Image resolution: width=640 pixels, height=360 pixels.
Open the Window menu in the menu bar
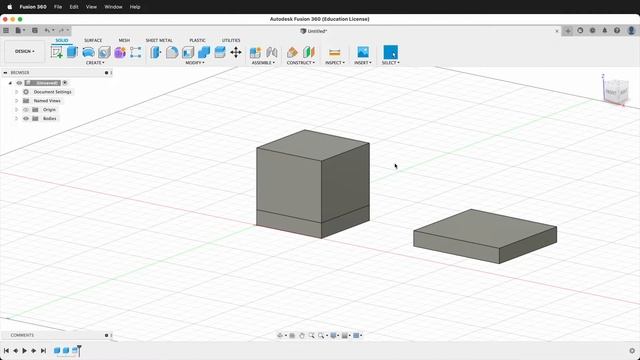[x=113, y=7]
